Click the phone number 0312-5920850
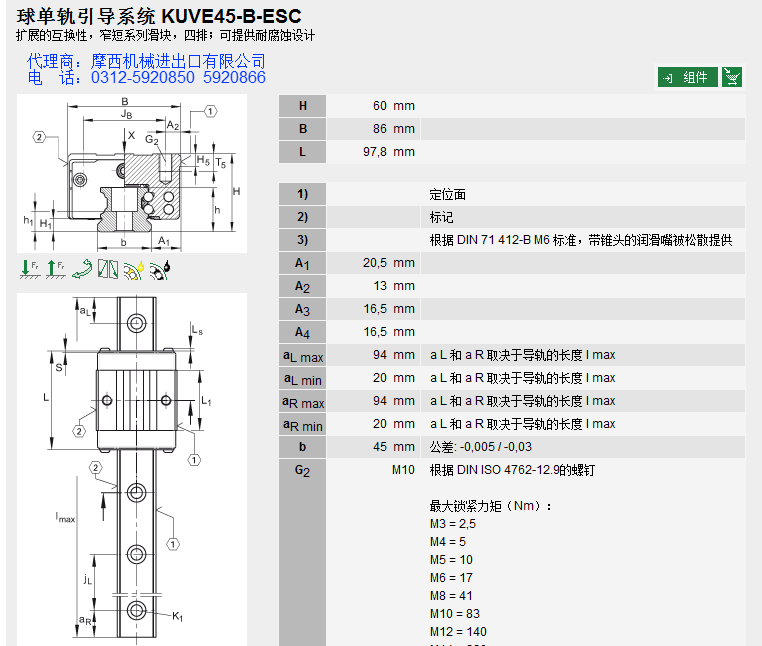 (142, 78)
